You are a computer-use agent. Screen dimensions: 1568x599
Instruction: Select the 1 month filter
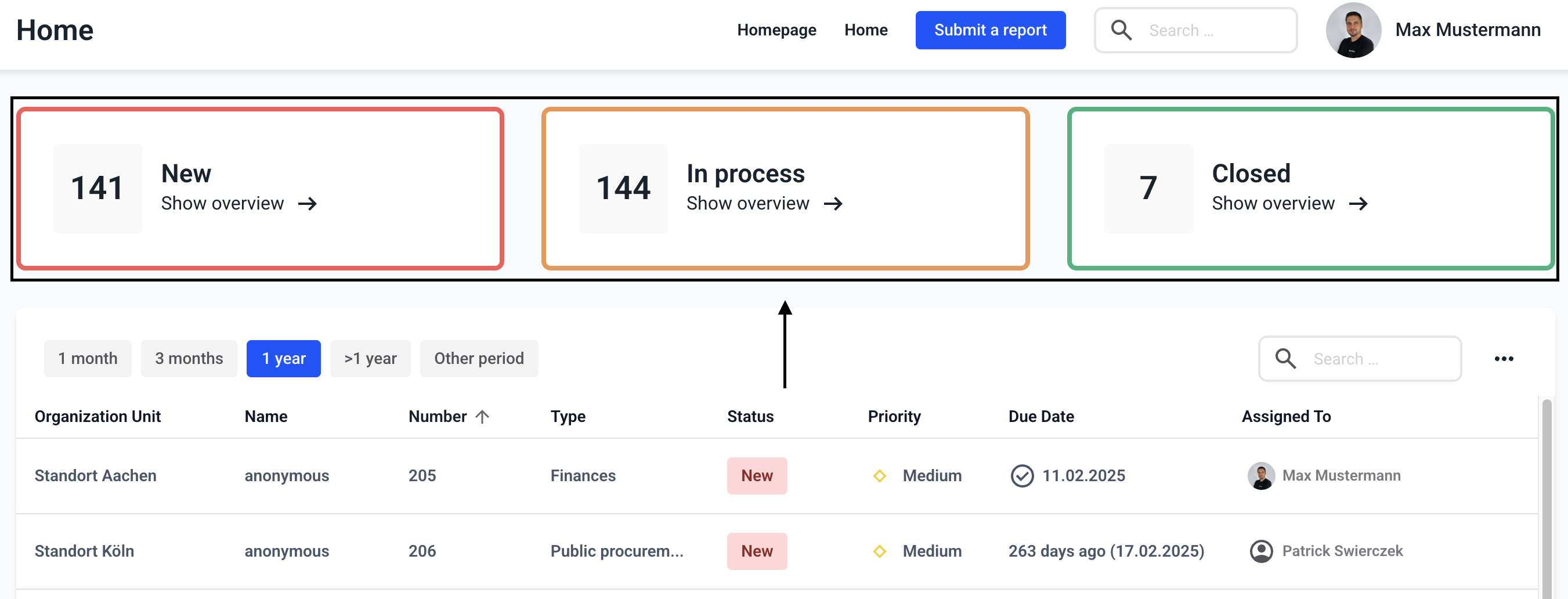pos(88,359)
